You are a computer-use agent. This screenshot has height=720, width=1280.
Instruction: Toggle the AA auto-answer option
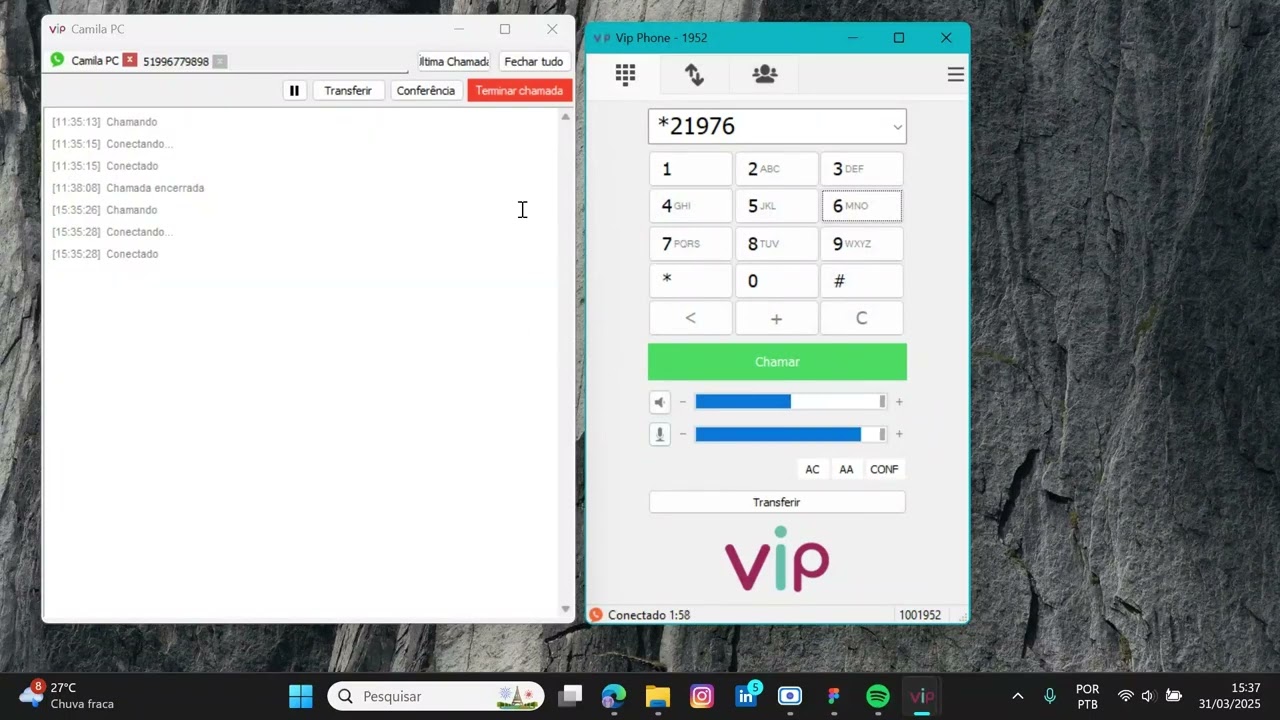(846, 469)
